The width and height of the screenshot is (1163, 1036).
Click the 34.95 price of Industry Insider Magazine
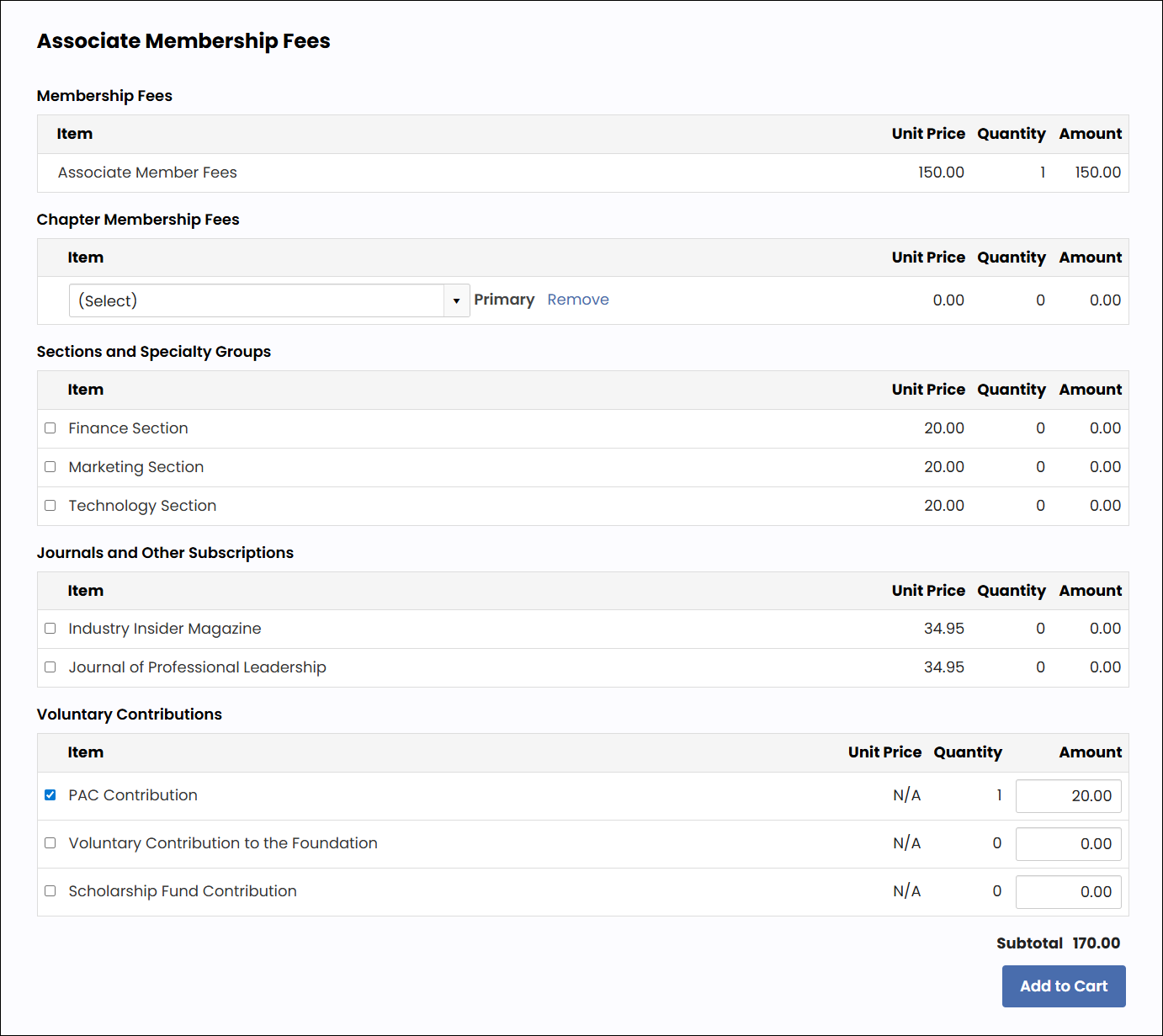[944, 629]
